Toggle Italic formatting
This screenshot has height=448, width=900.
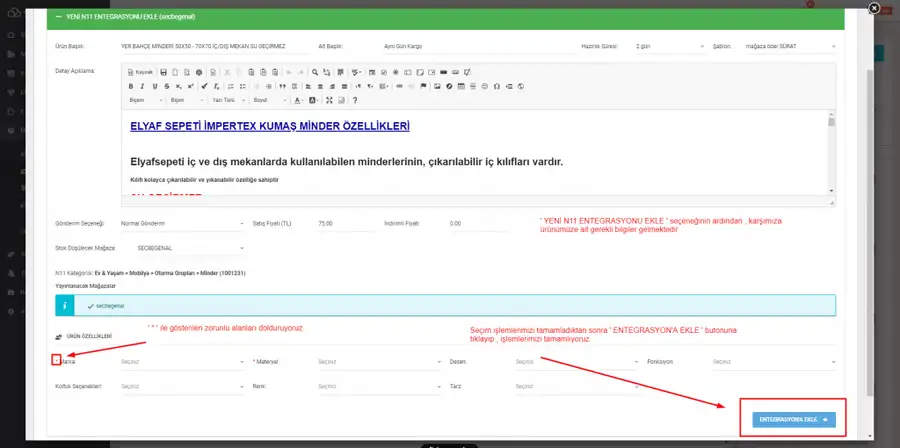click(x=142, y=86)
